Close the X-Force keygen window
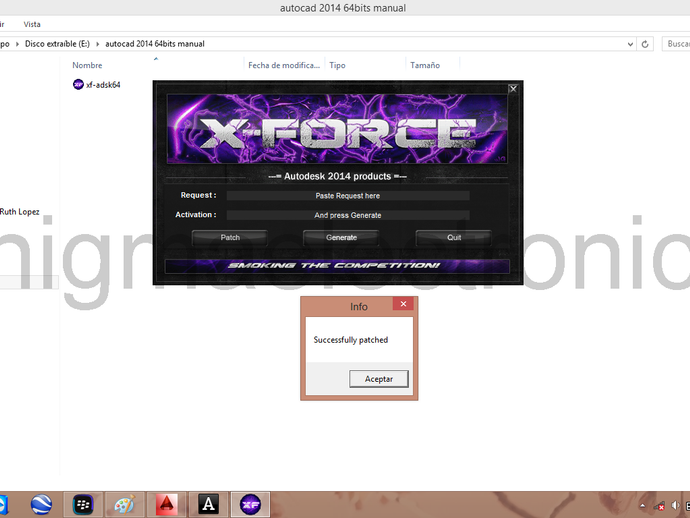This screenshot has width=690, height=518. (x=513, y=89)
